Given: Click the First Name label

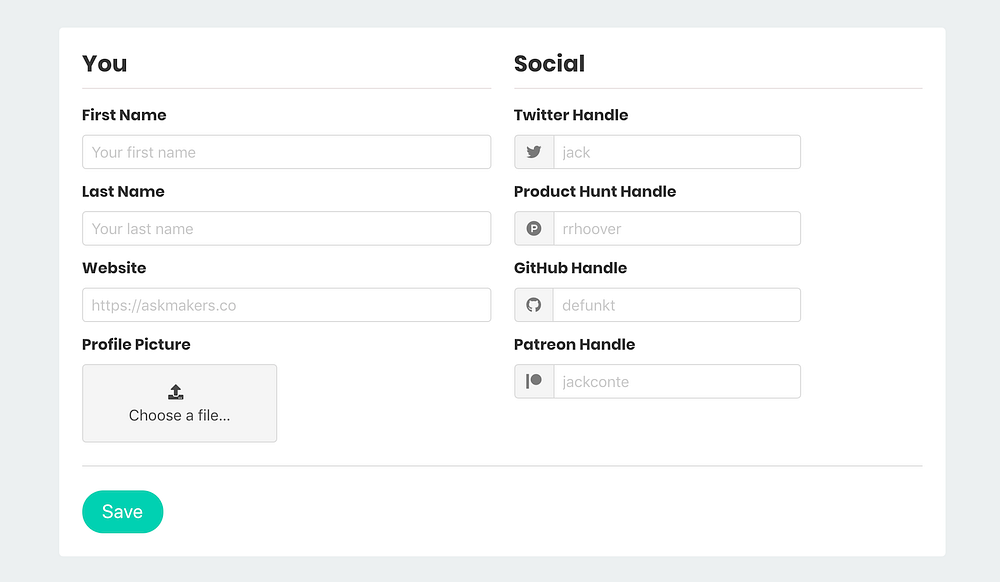Looking at the screenshot, I should [x=124, y=115].
